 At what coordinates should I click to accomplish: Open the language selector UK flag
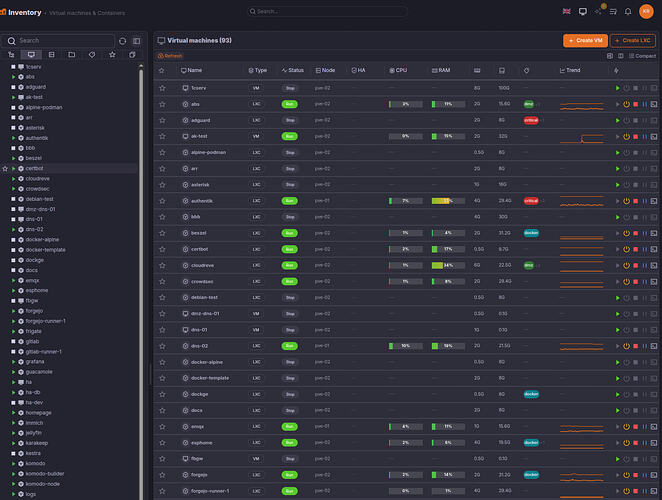pos(568,11)
